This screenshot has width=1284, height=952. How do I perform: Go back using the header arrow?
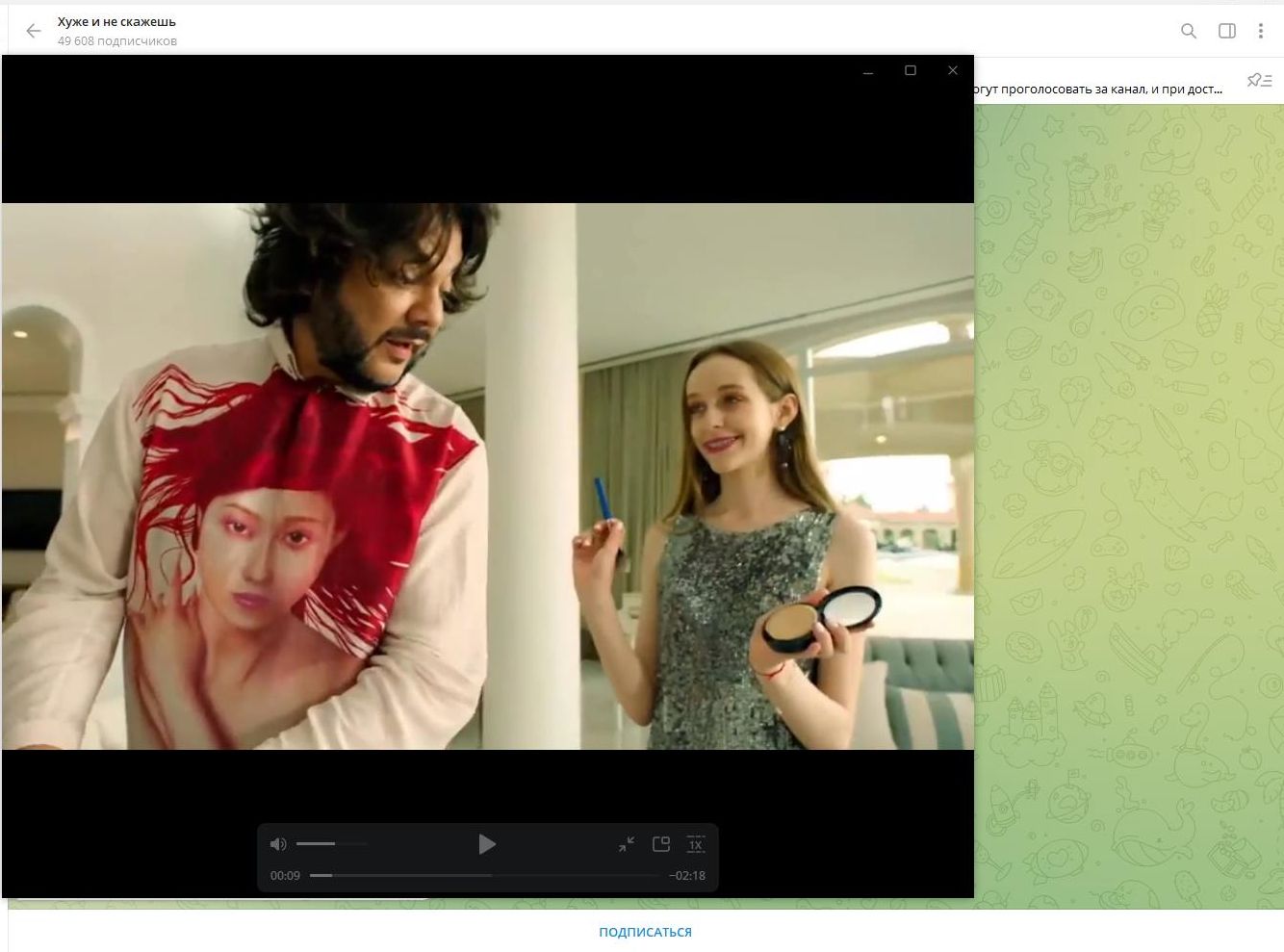click(x=34, y=31)
